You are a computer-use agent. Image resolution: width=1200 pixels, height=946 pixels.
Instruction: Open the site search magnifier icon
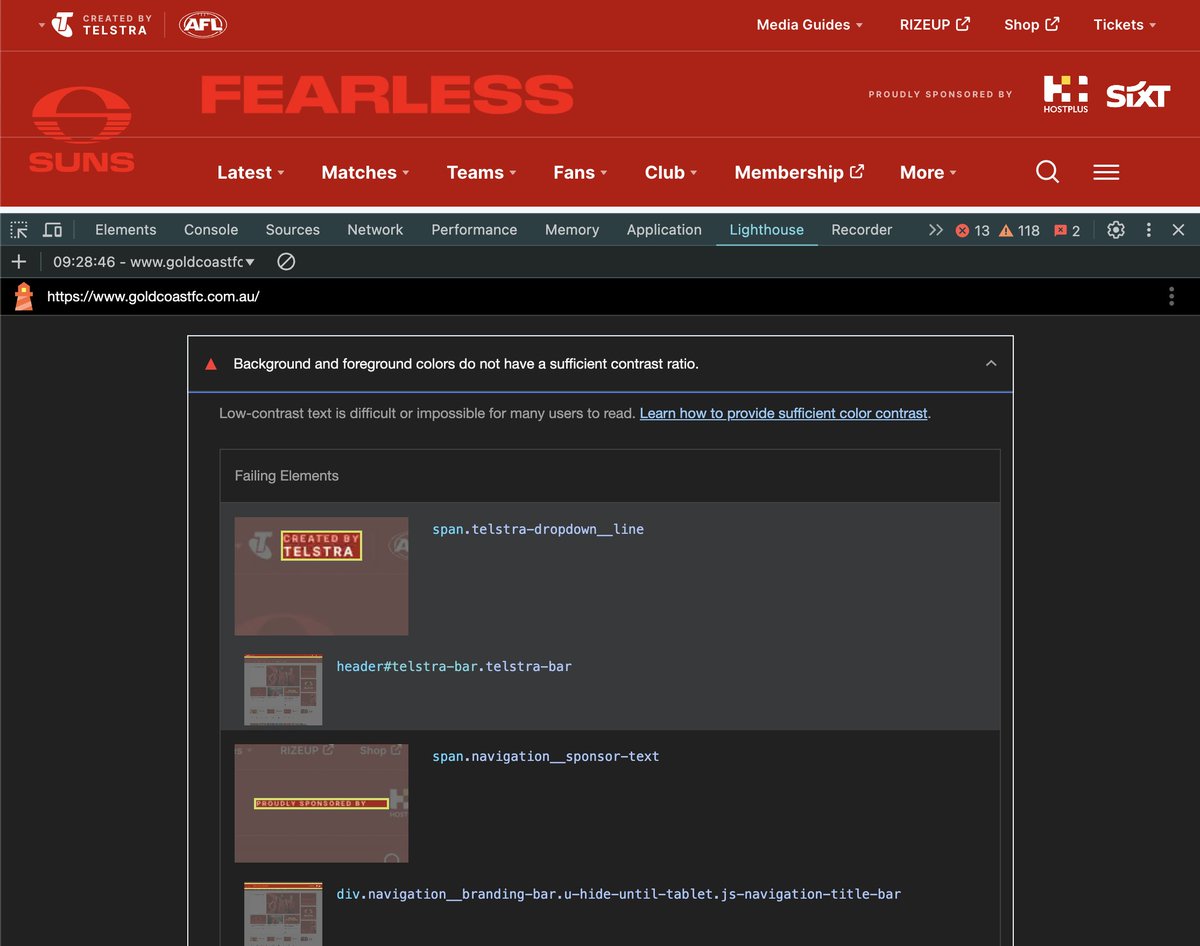pyautogui.click(x=1047, y=172)
